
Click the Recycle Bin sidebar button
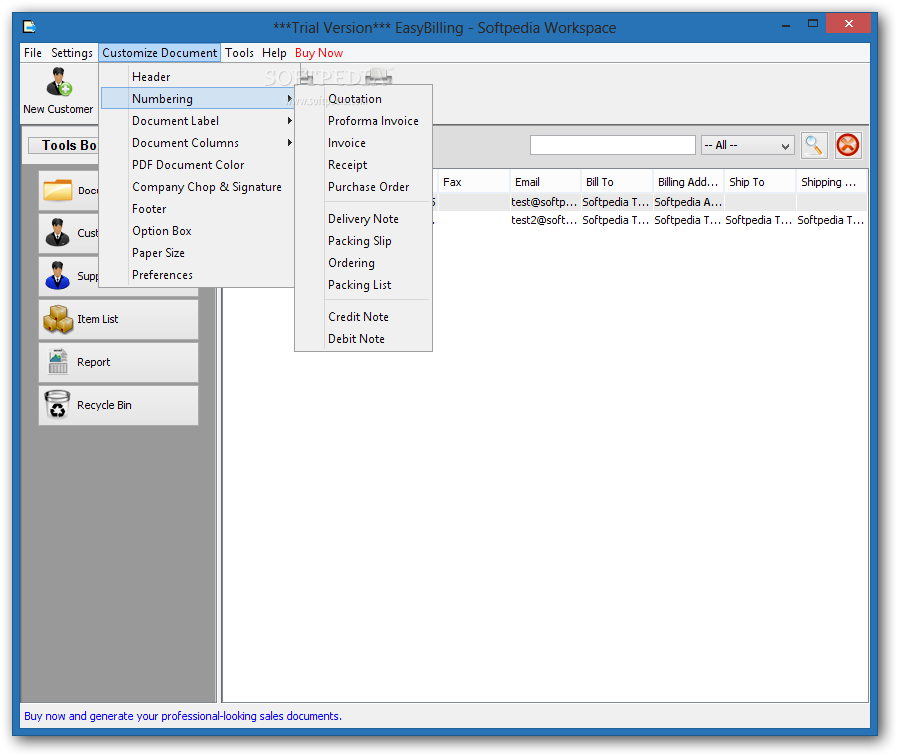pos(119,405)
